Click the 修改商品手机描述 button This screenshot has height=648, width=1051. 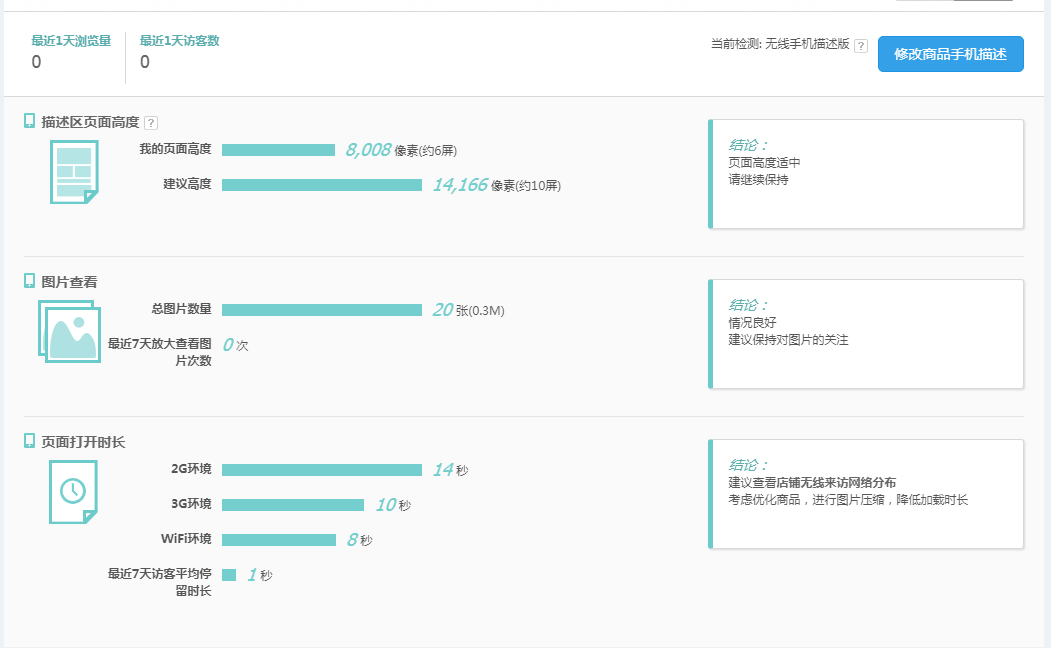click(950, 54)
